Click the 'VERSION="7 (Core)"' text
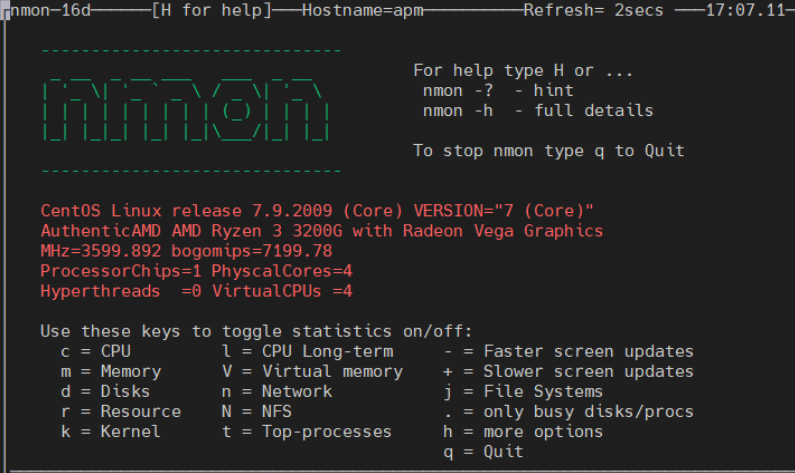The height and width of the screenshot is (473, 795). pyautogui.click(x=503, y=210)
